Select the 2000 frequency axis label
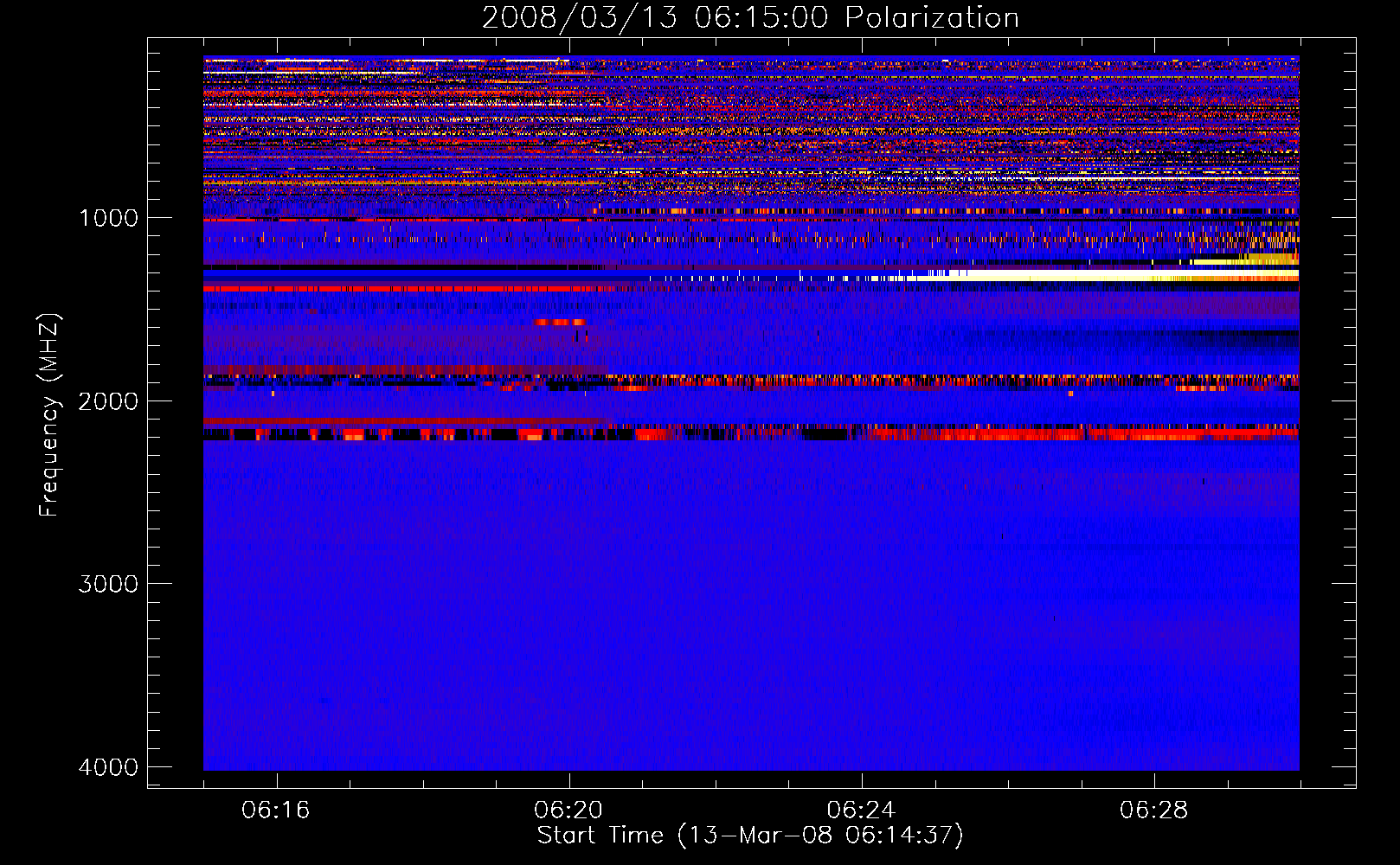This screenshot has height=865, width=1400. [x=108, y=401]
